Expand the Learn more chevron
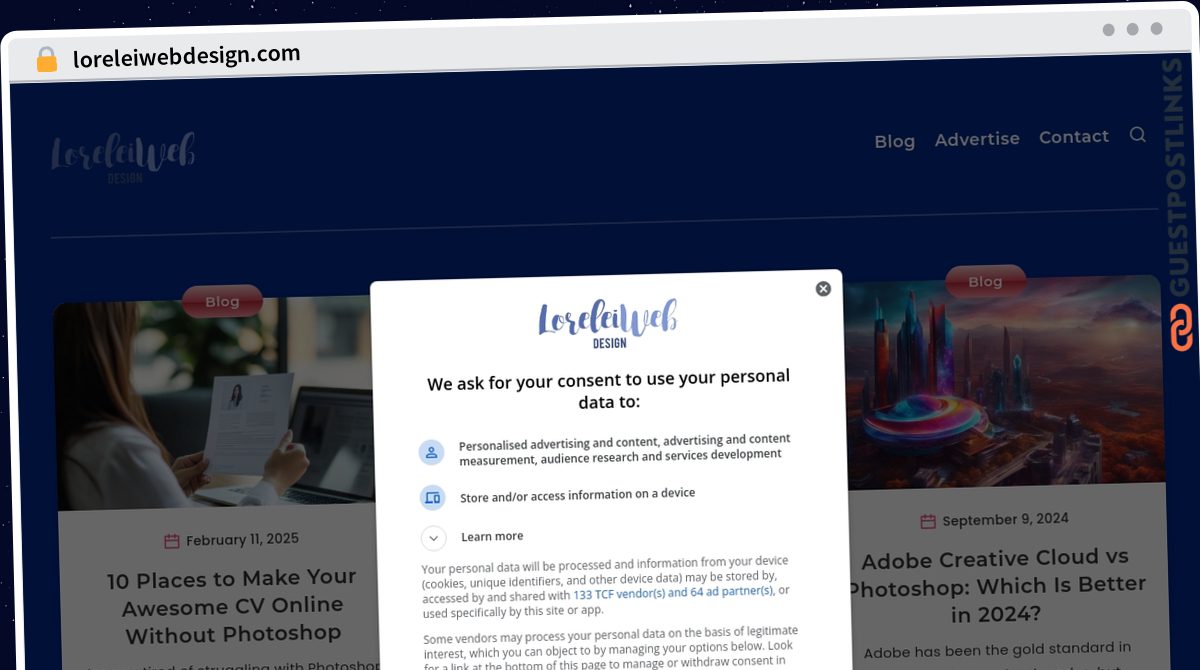The image size is (1200, 670). pos(433,538)
